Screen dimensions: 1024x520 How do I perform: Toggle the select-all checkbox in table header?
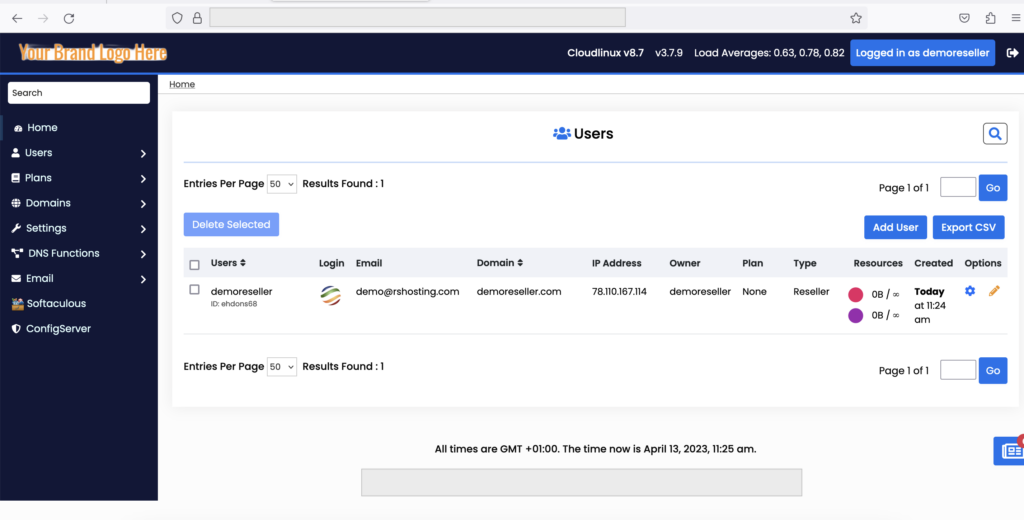[x=195, y=265]
